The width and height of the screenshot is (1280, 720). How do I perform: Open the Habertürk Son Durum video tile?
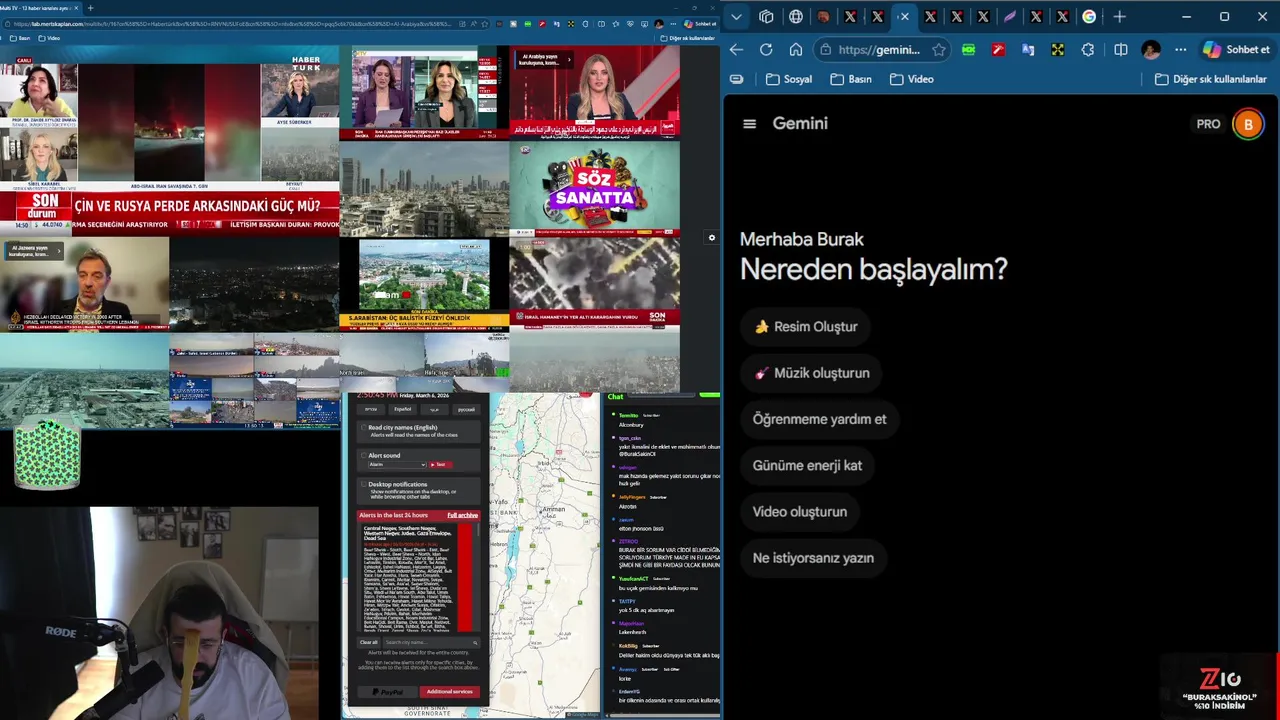170,140
